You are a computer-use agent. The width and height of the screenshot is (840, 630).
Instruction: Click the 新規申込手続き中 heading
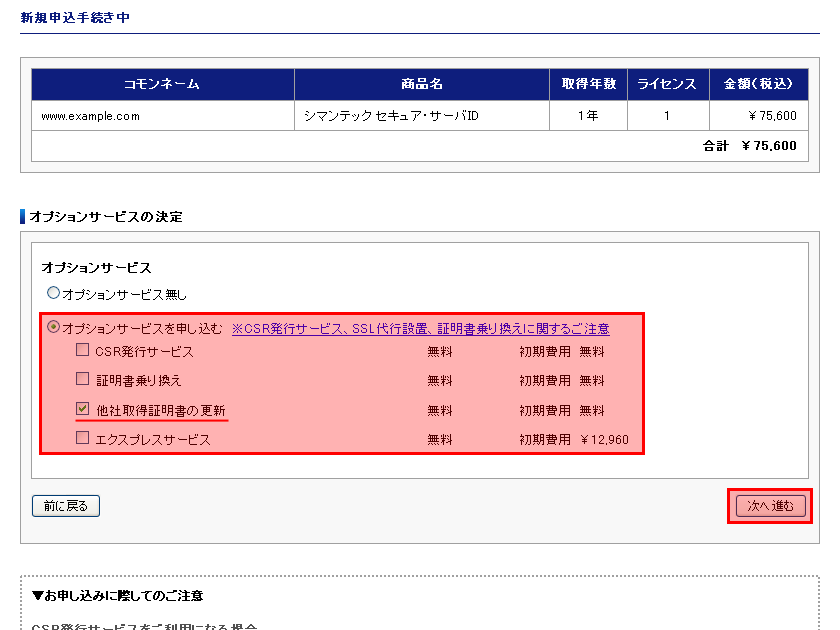[75, 18]
